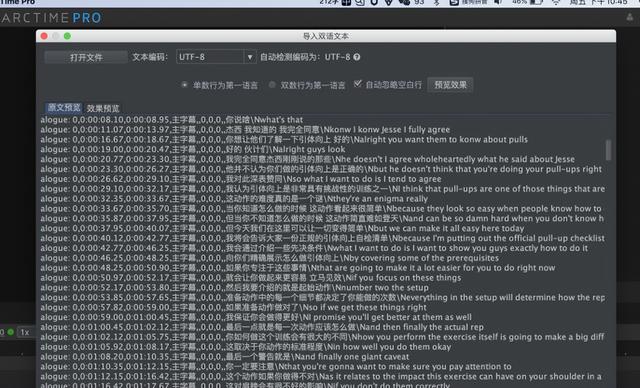
Task: Switch to the 原文预览 tab
Action: (x=64, y=108)
